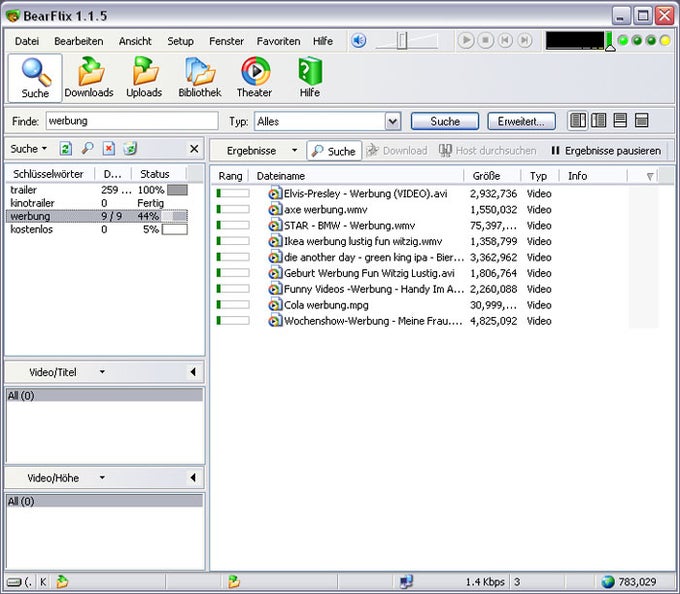Viewport: 680px width, 594px height.
Task: Click the magnifier icon in search panel toolbar
Action: (88, 149)
